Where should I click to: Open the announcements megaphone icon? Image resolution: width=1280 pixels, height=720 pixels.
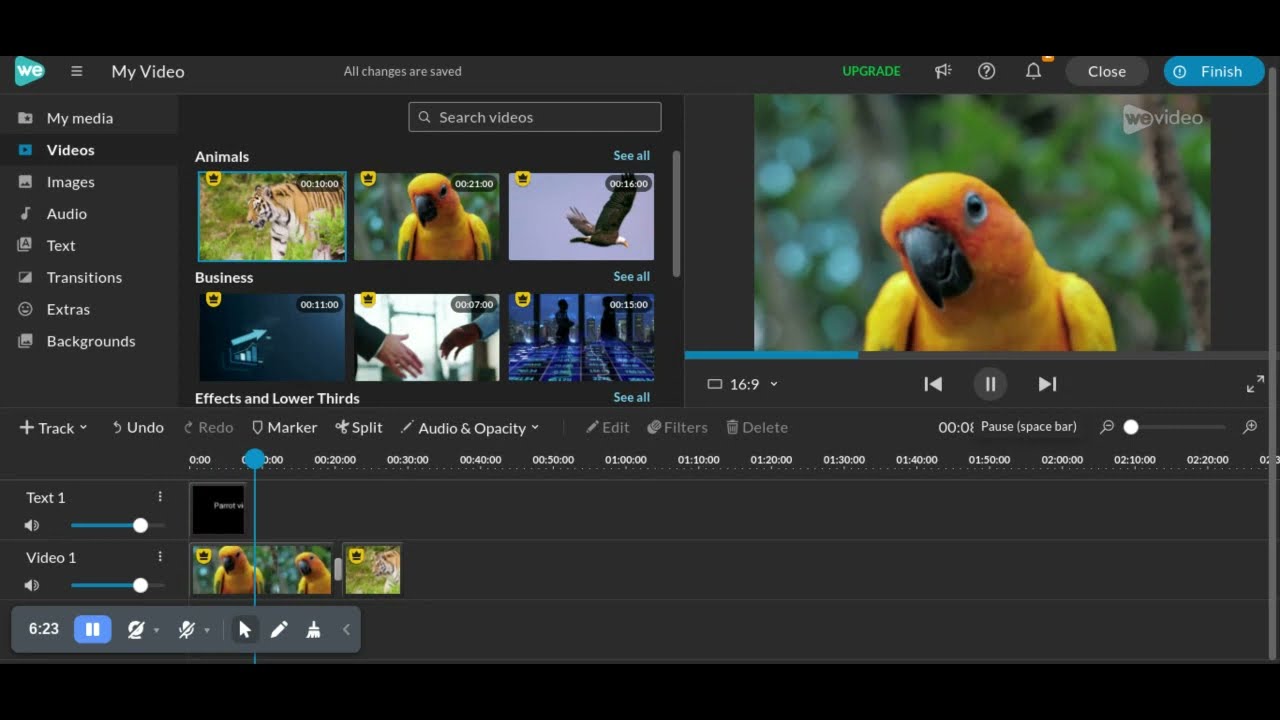click(x=943, y=71)
